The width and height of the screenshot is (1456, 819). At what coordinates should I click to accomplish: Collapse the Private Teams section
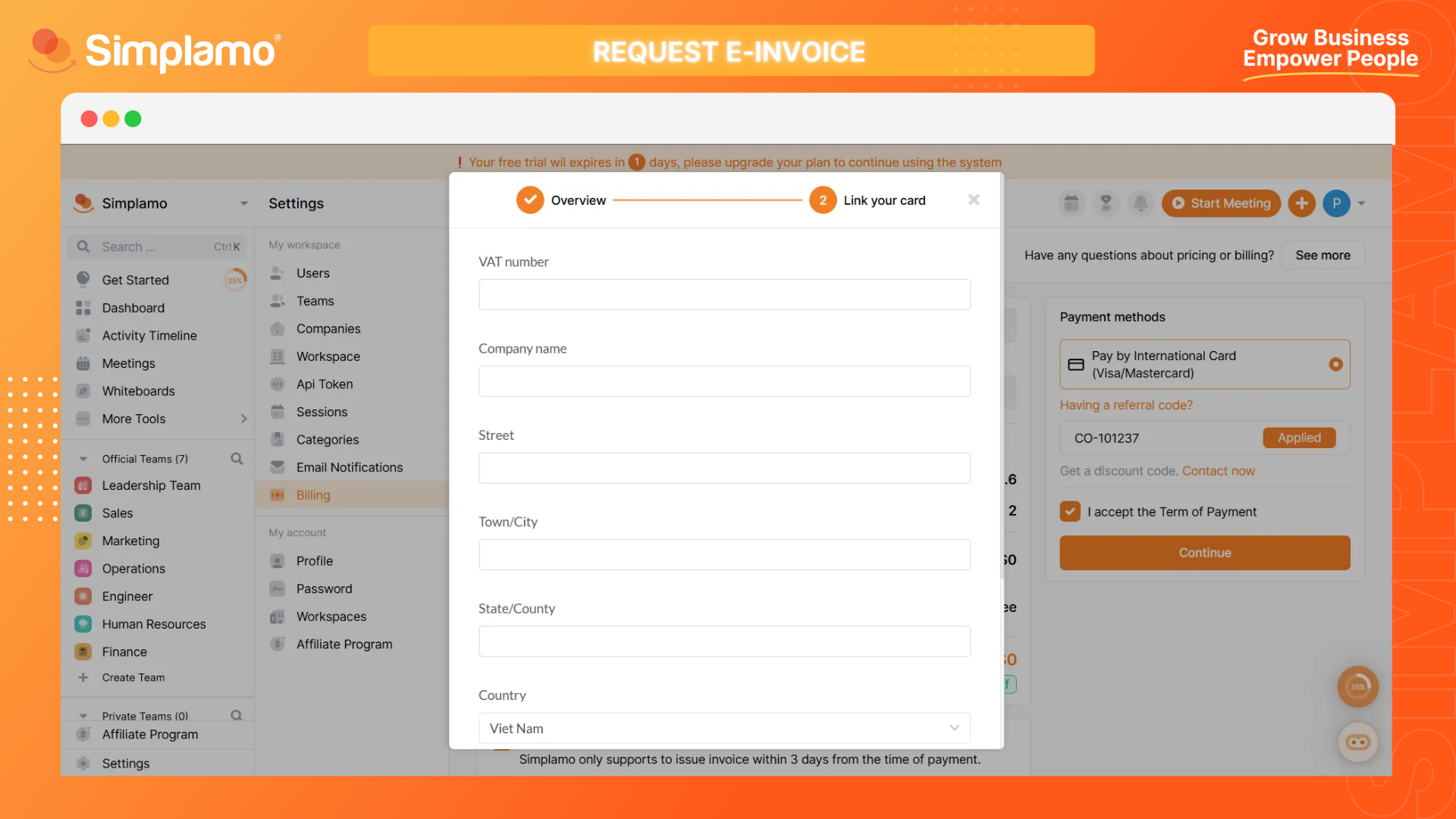[x=83, y=716]
